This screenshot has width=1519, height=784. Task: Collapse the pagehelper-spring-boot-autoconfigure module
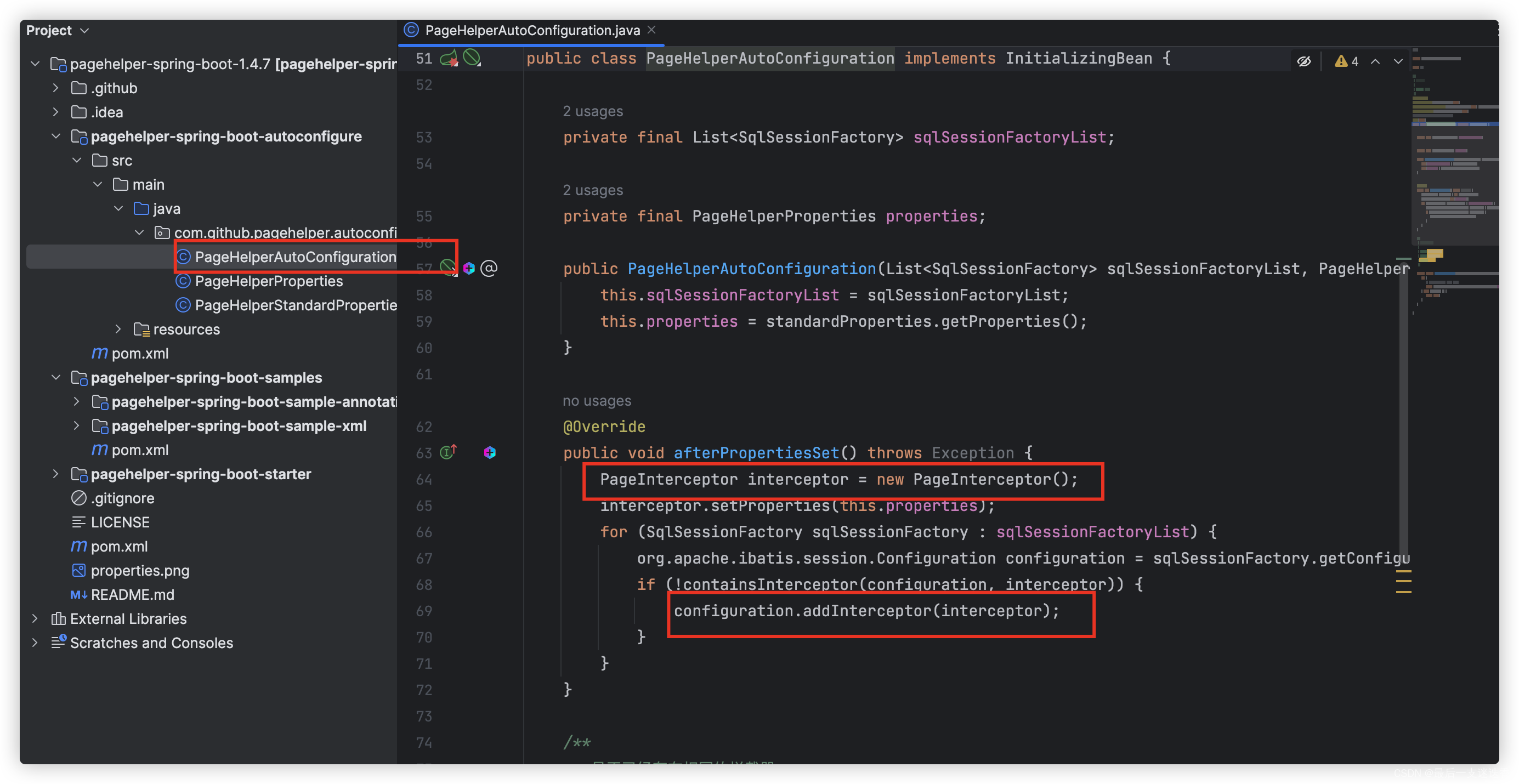[56, 136]
